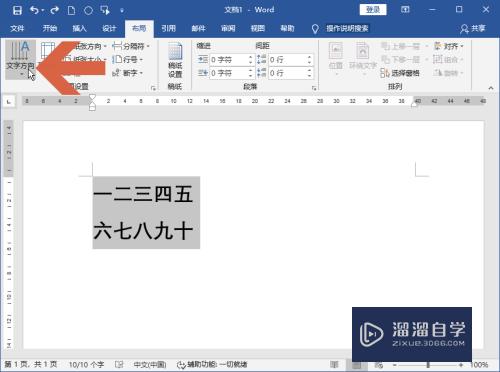Click the text line 六七八九十
500x372 pixels.
click(143, 231)
